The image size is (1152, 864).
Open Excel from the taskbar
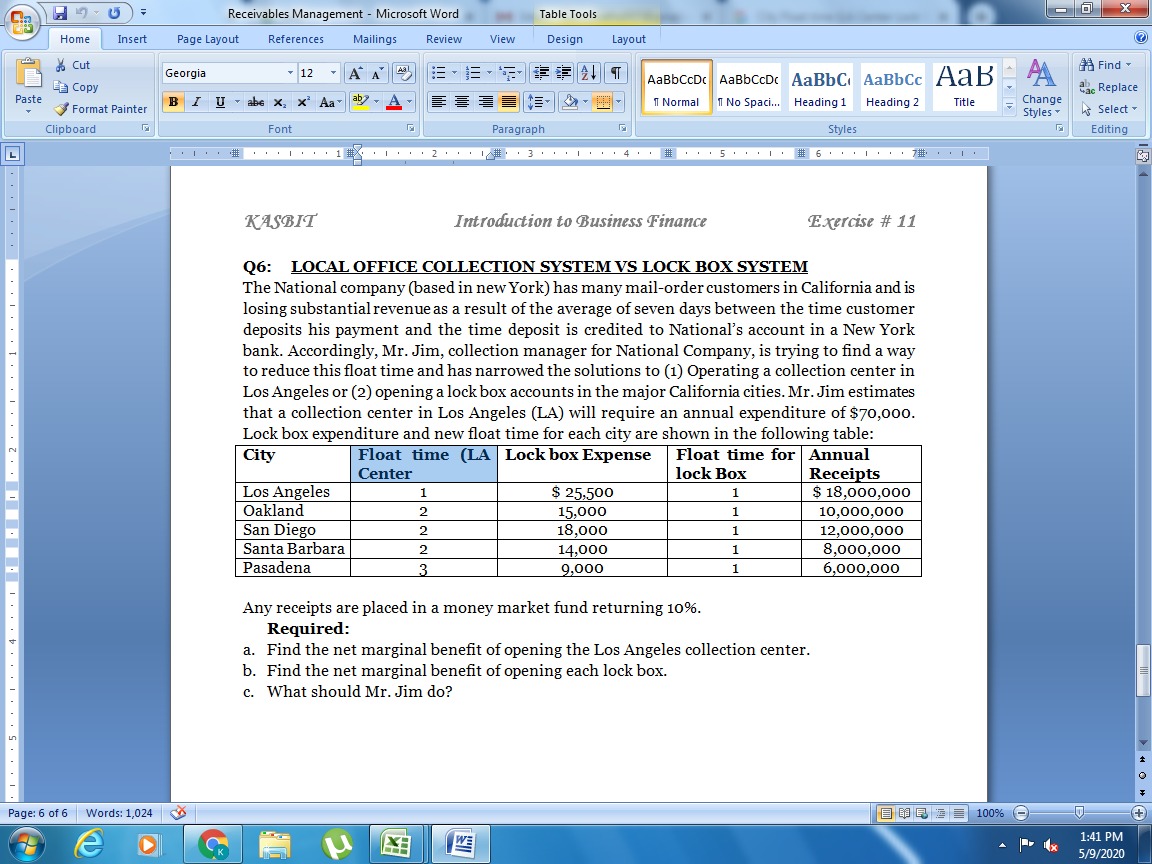click(397, 844)
